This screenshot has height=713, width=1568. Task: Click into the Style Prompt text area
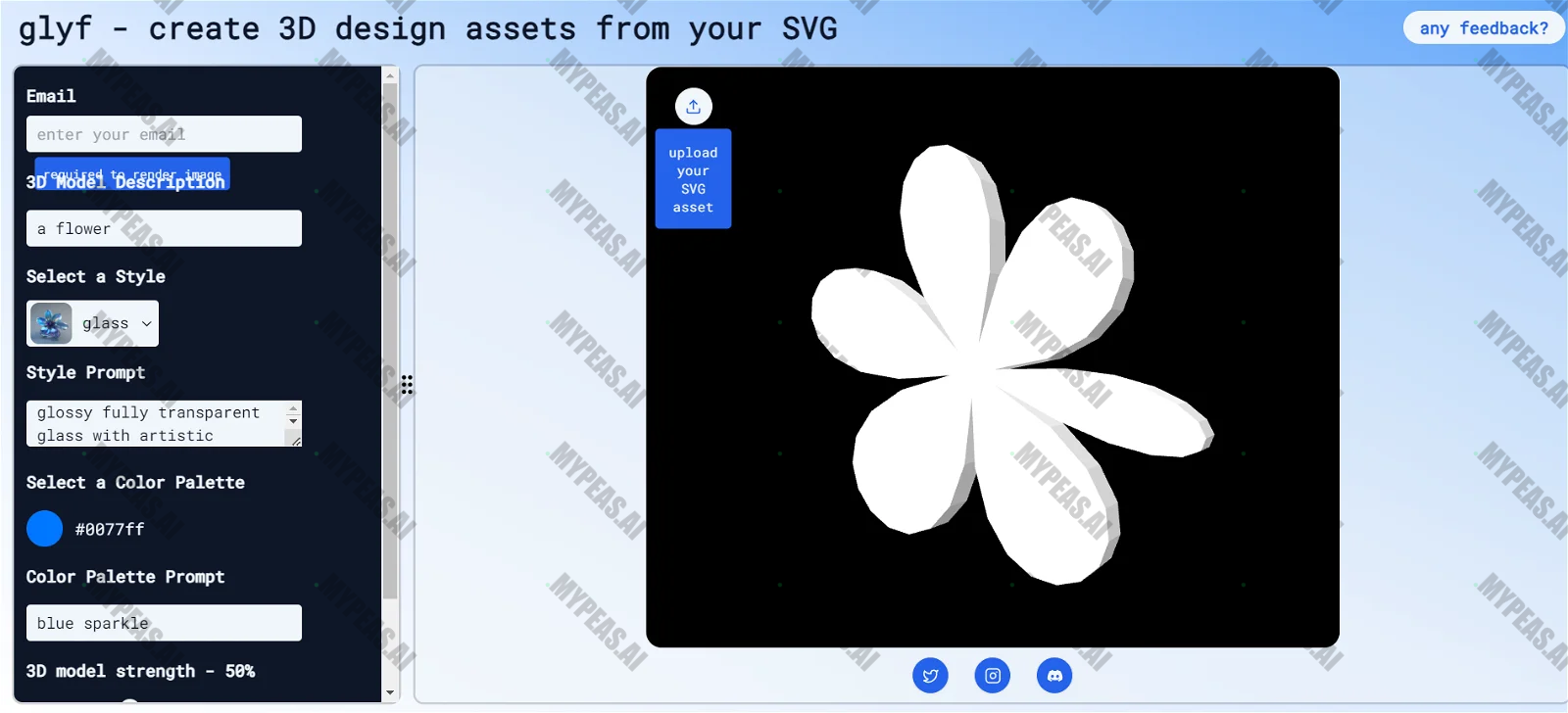pos(156,424)
